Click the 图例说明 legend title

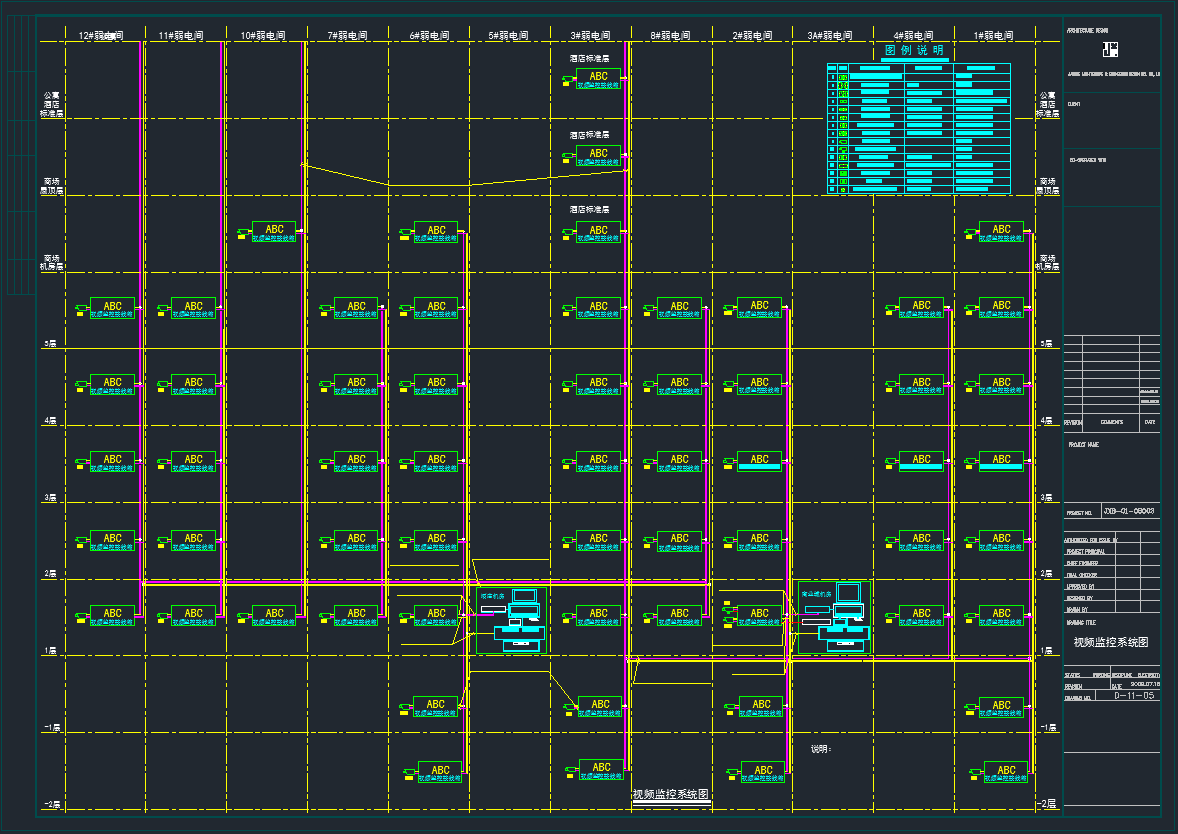914,51
